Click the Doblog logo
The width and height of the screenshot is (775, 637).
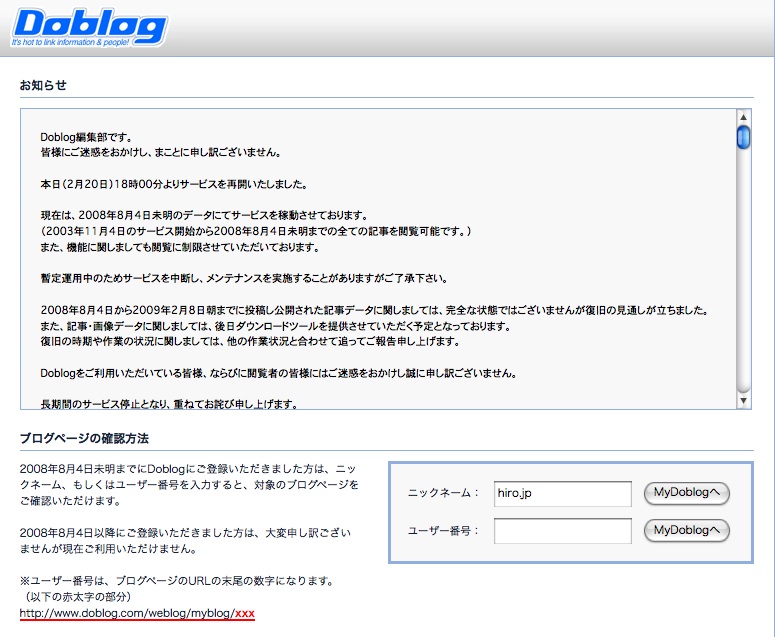click(x=89, y=28)
